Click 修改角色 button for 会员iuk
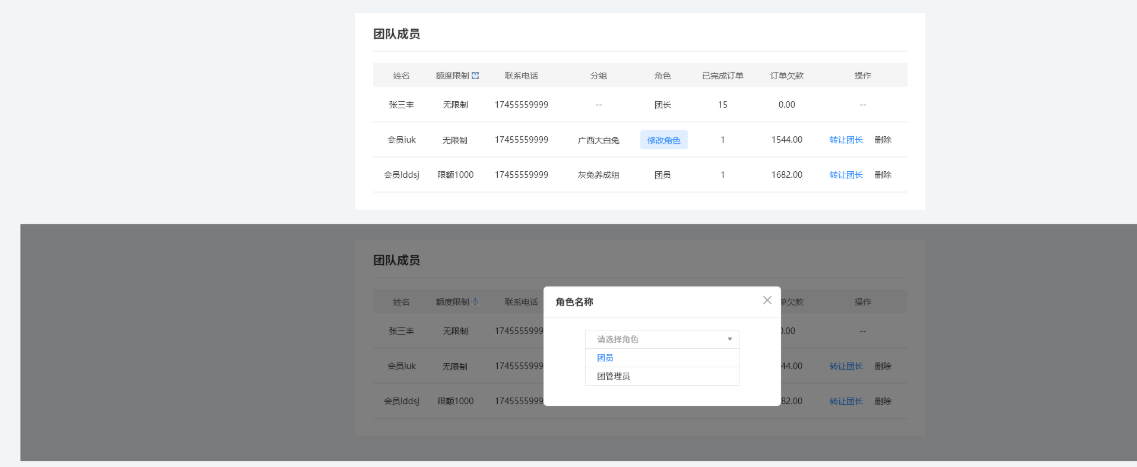This screenshot has width=1137, height=467. point(663,140)
